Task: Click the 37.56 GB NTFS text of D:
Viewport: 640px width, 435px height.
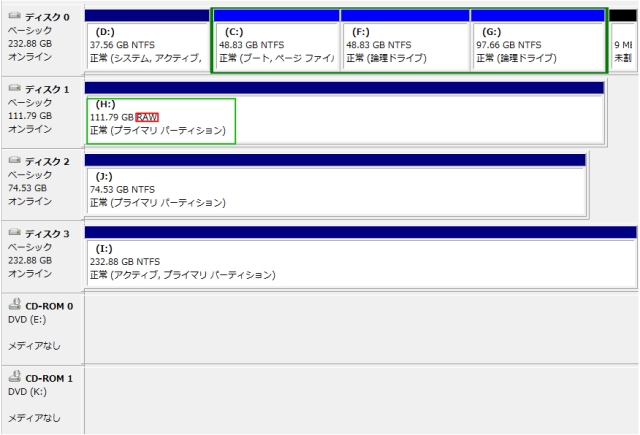Action: 122,45
